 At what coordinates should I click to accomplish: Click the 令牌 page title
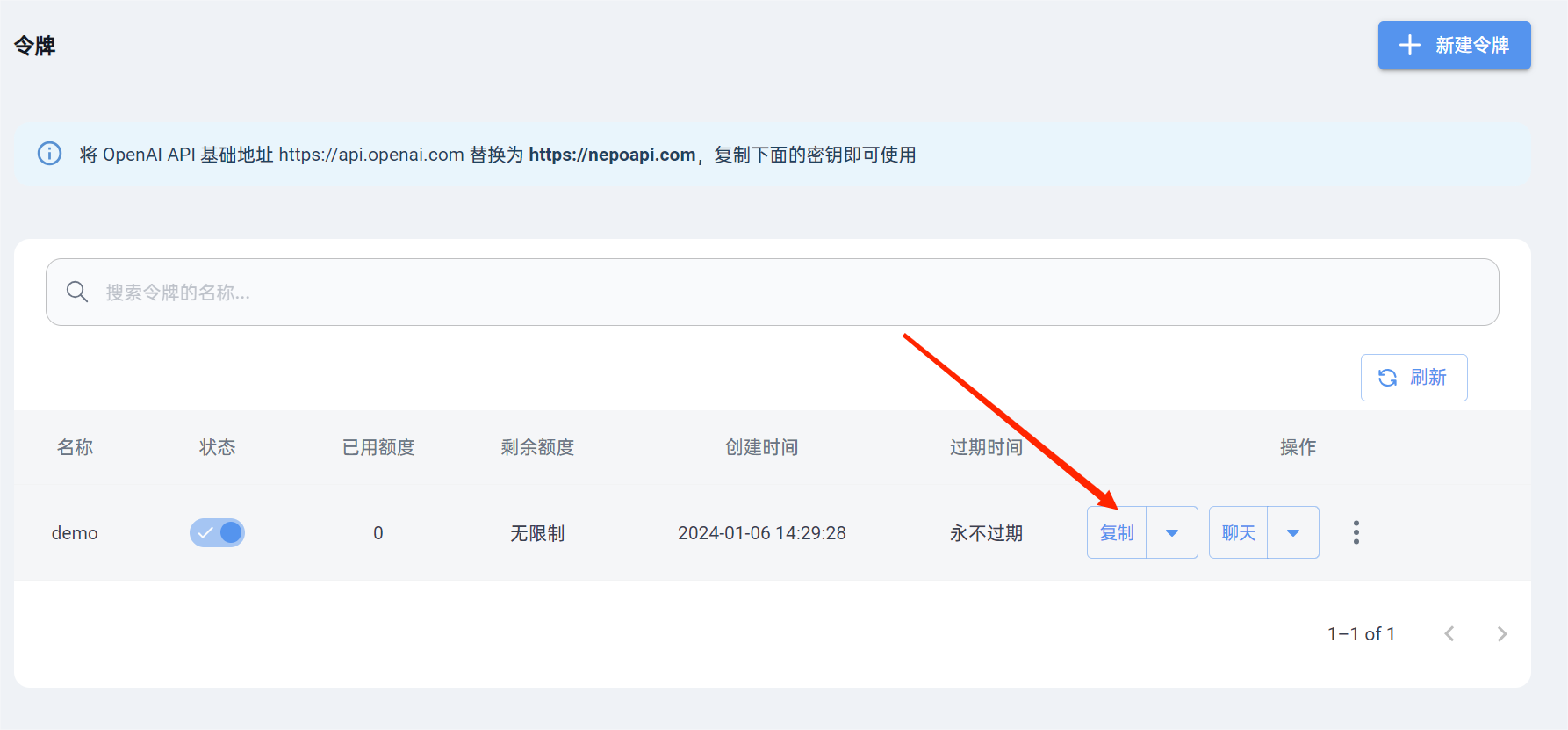(35, 46)
